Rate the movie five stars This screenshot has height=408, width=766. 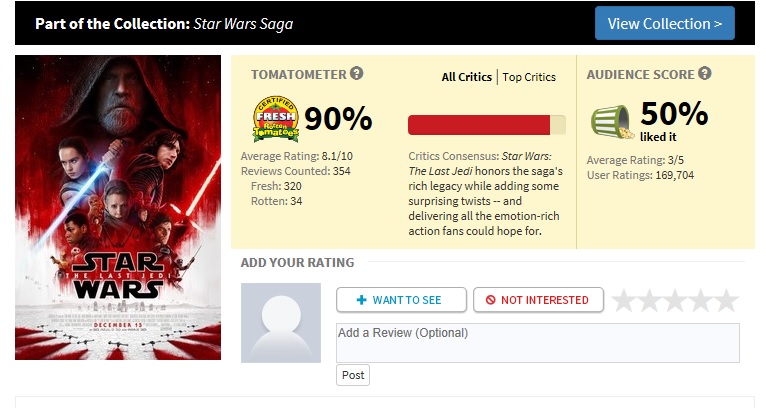point(726,300)
